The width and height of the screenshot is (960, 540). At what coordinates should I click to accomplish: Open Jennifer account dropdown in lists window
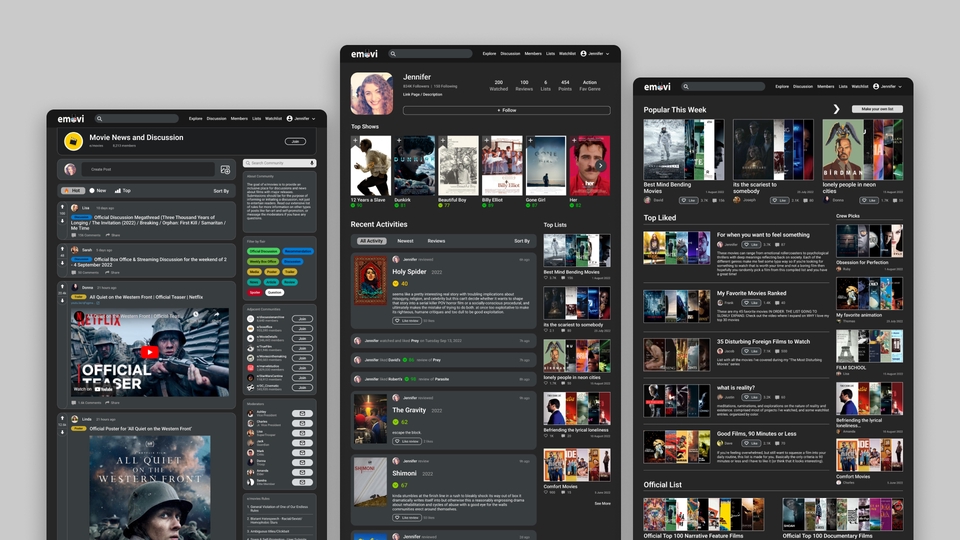pyautogui.click(x=888, y=87)
